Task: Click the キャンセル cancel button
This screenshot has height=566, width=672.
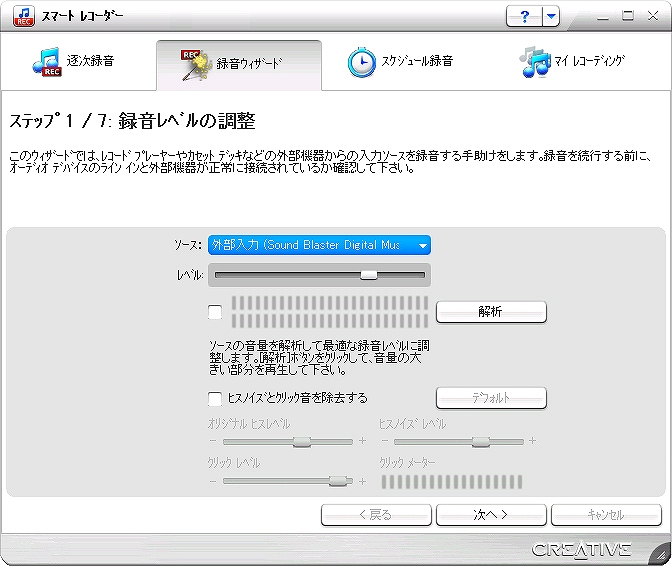Action: tap(606, 515)
